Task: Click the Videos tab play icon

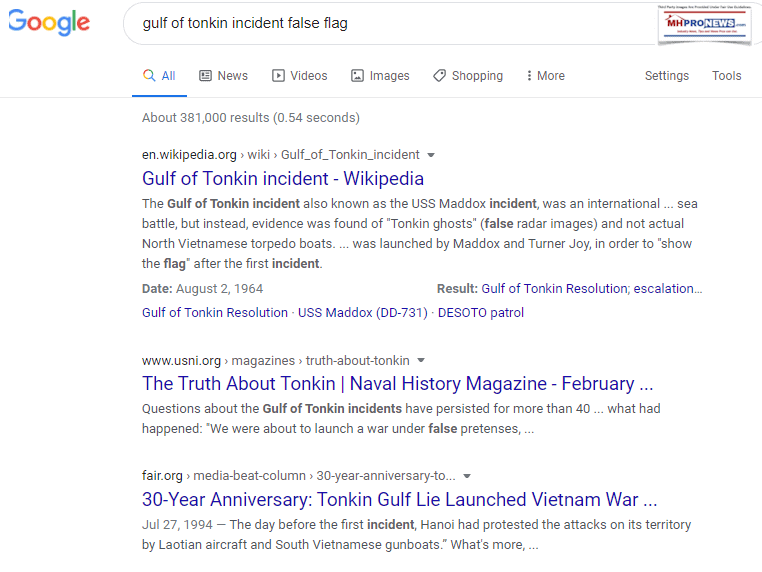Action: 279,76
